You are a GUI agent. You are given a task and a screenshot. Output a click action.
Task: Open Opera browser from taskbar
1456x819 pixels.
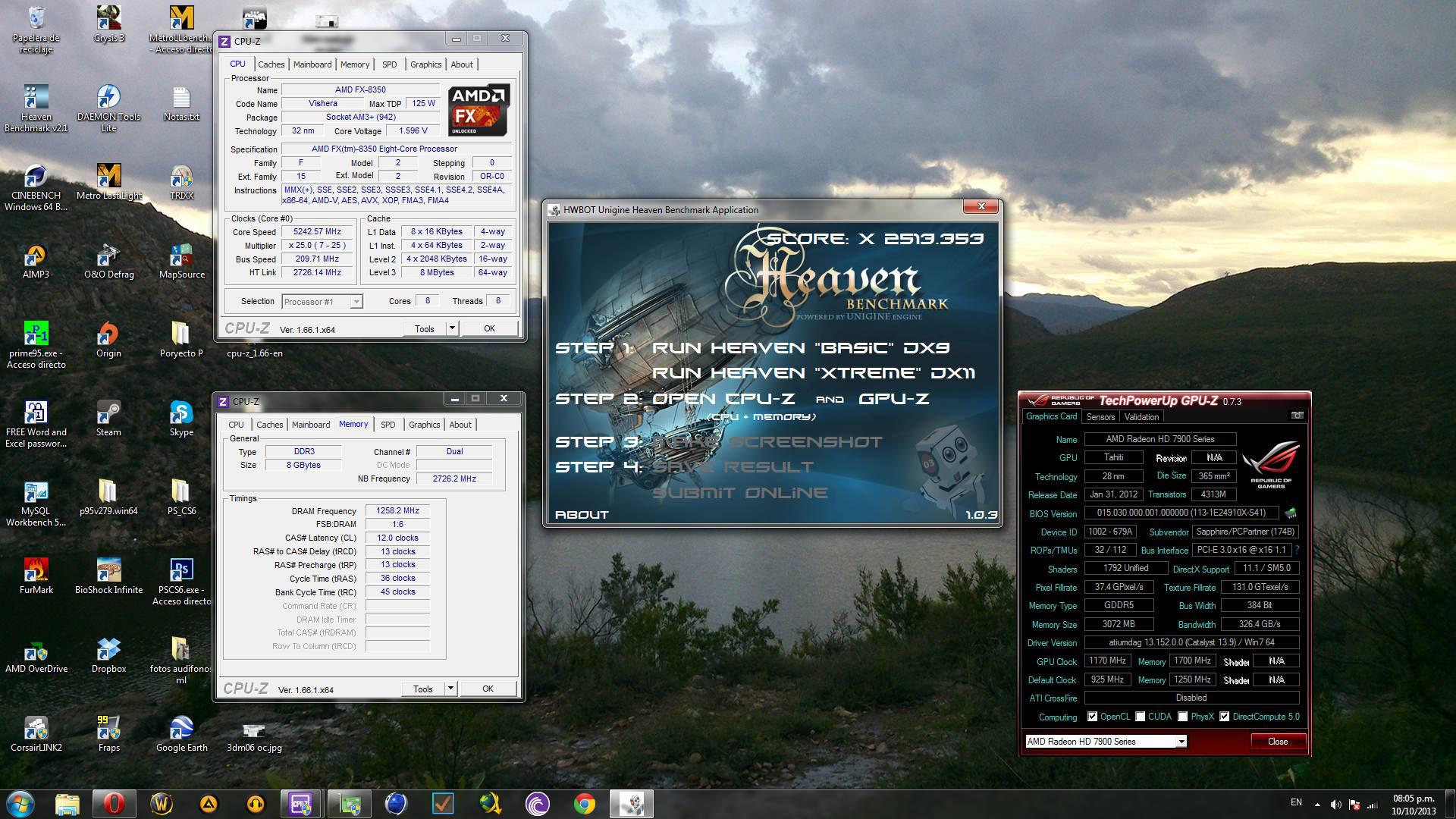(115, 804)
